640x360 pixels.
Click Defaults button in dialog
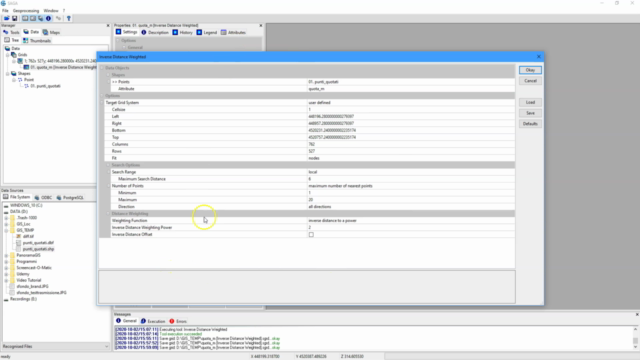pyautogui.click(x=530, y=124)
